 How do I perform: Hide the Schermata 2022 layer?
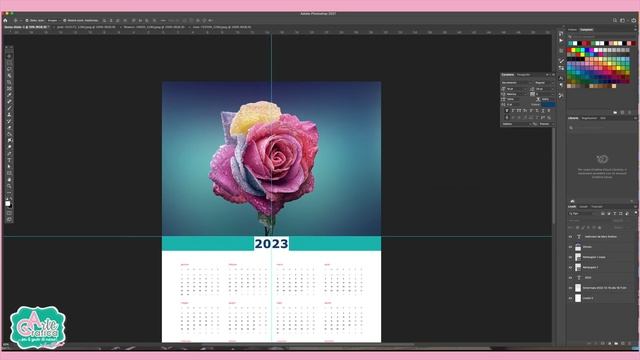pos(570,288)
